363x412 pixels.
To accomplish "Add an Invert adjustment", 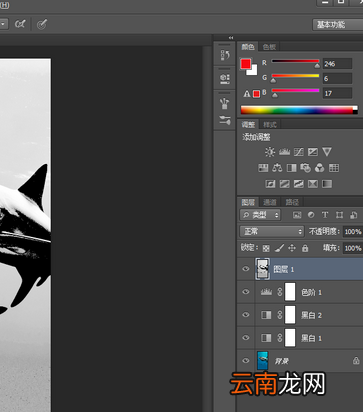I will point(270,184).
